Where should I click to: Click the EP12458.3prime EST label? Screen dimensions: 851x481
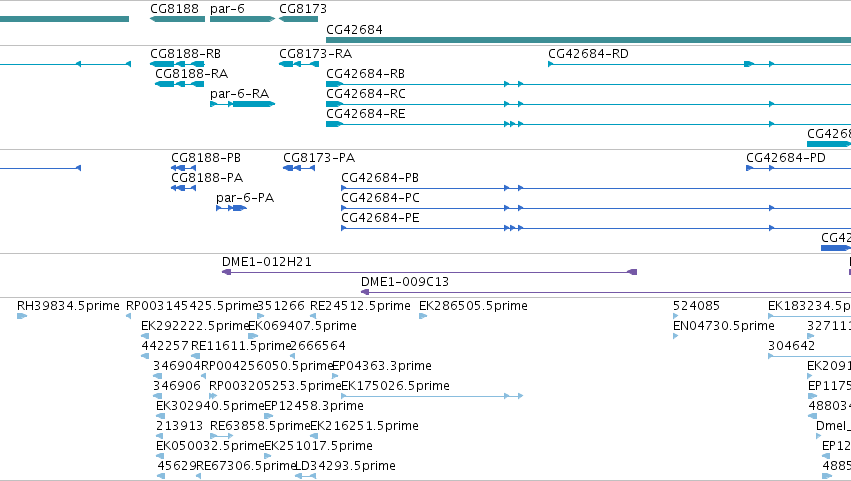pos(314,407)
